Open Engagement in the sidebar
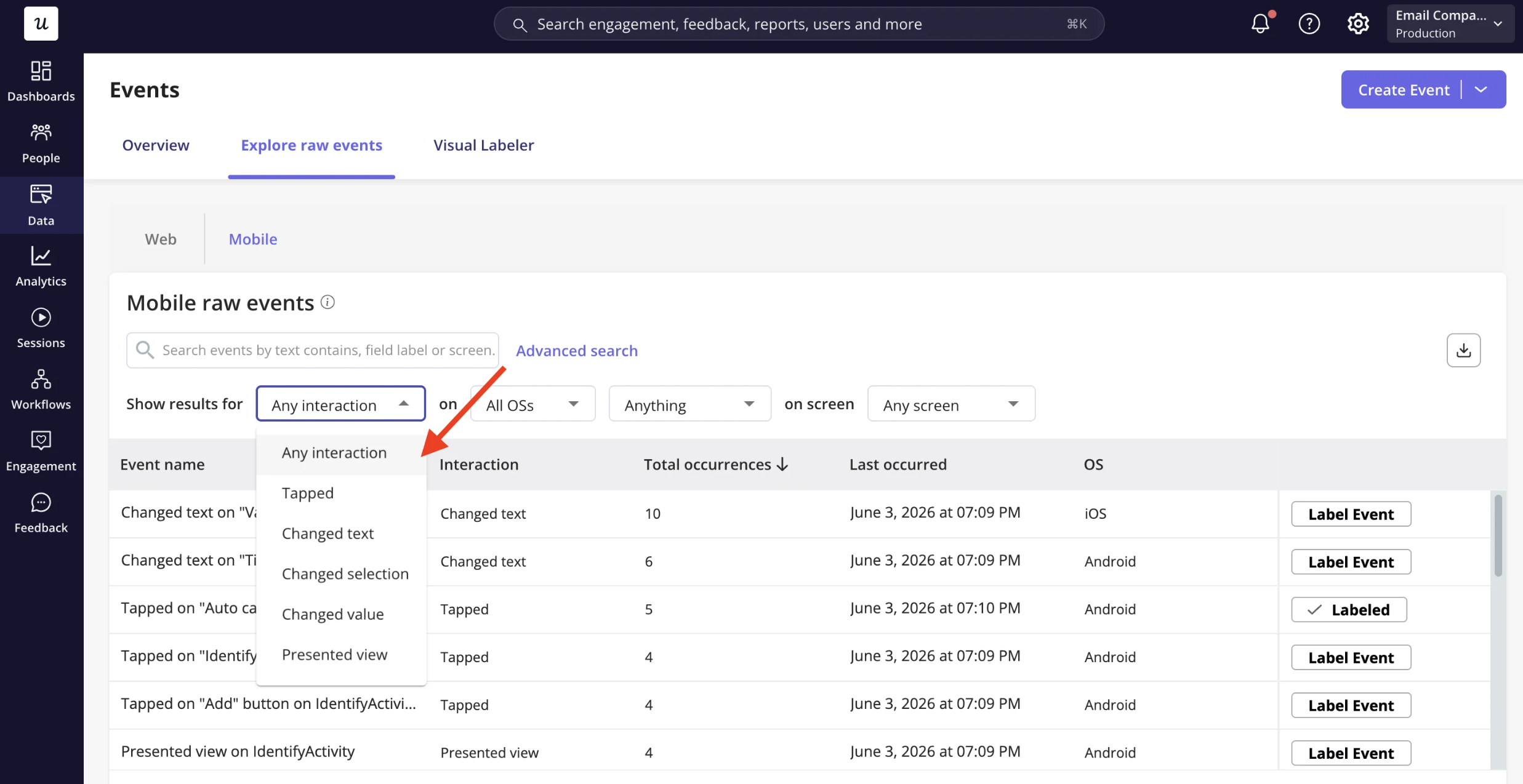The image size is (1523, 784). point(41,451)
